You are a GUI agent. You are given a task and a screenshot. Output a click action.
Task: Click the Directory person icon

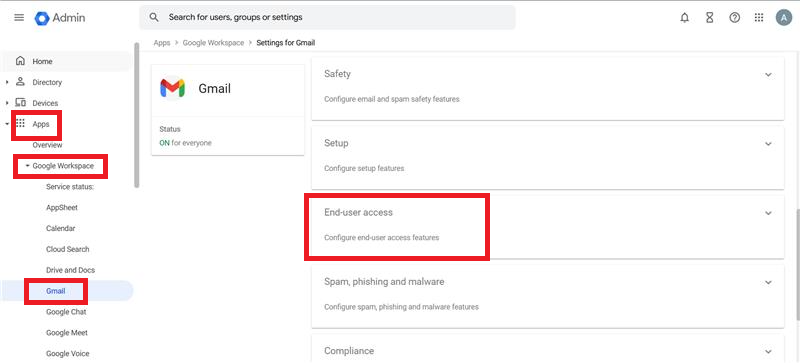click(x=20, y=82)
